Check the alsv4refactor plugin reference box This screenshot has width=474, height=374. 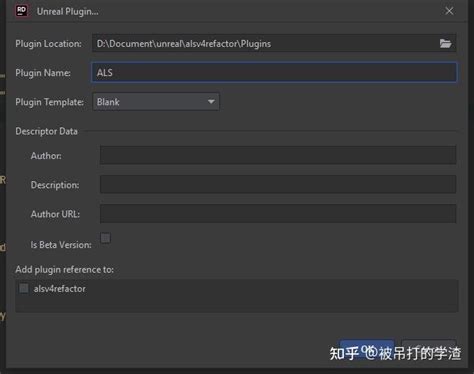(24, 288)
